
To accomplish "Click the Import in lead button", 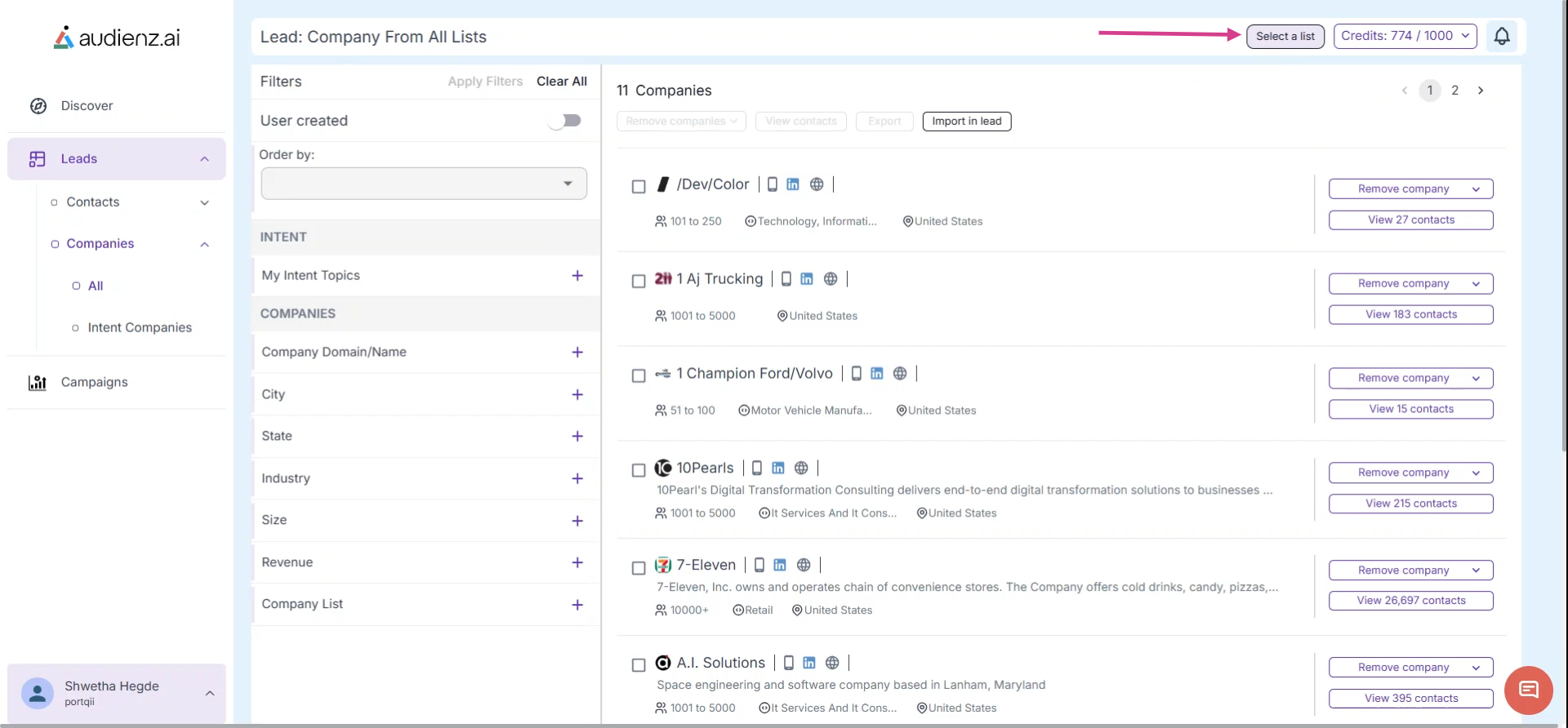I will (x=966, y=121).
